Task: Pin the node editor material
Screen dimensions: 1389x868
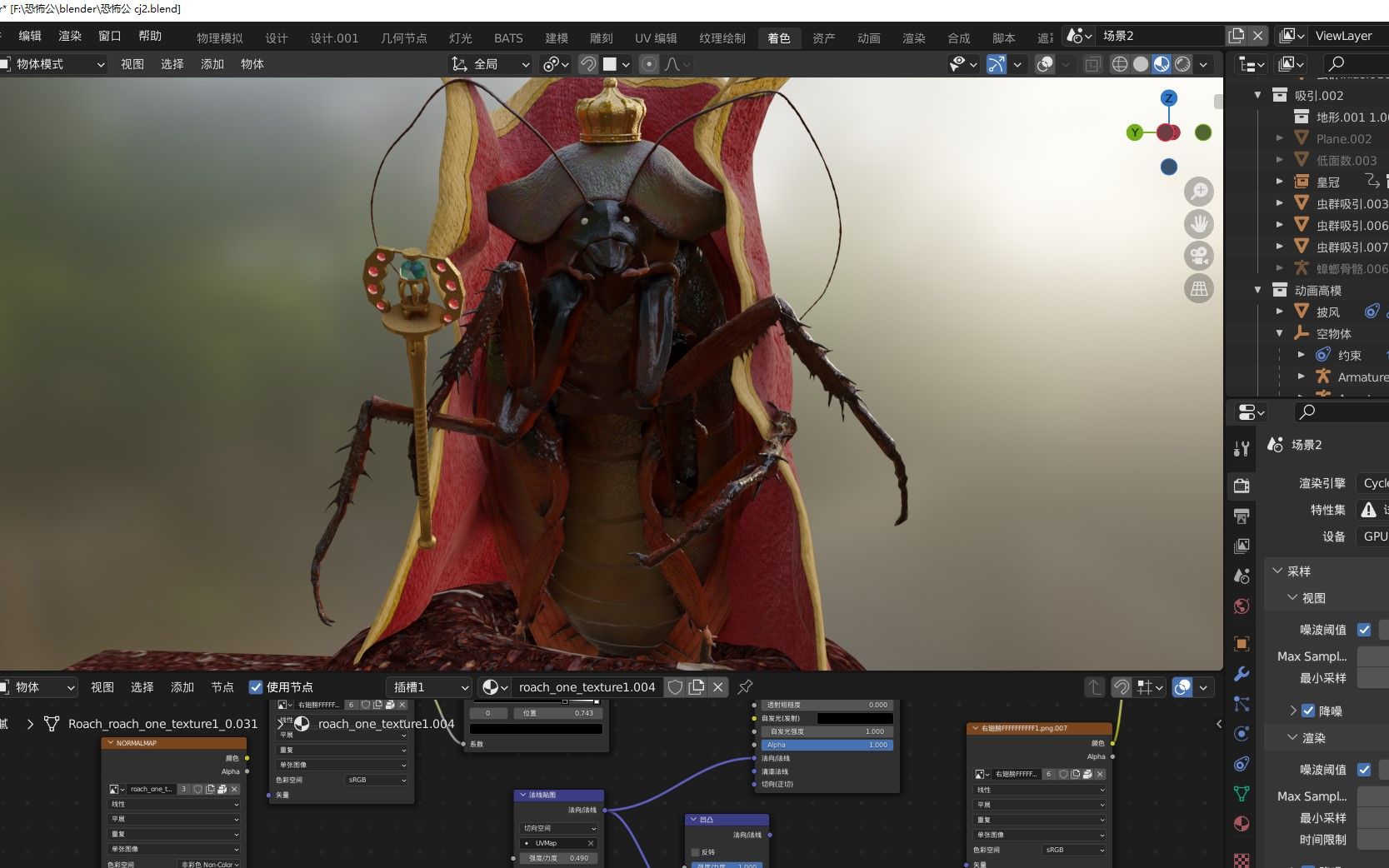Action: click(745, 686)
